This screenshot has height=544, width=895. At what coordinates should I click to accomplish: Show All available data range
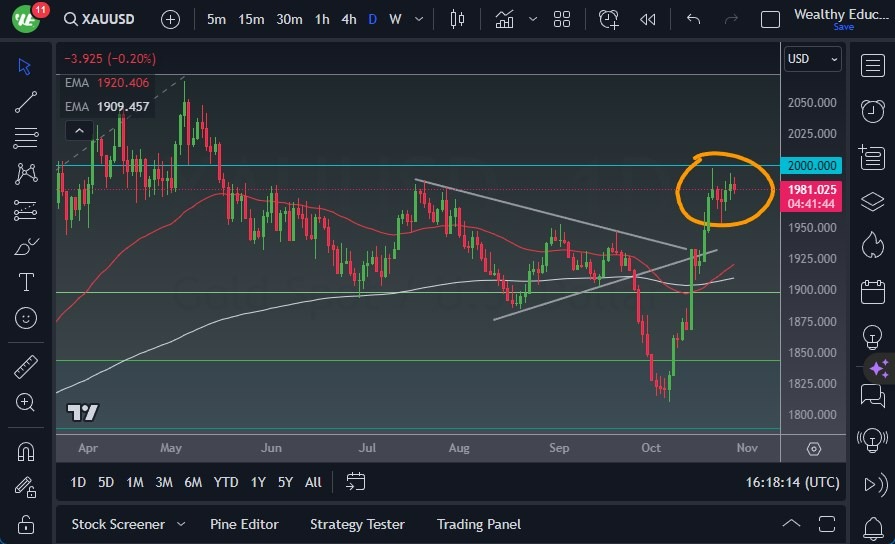tap(313, 482)
